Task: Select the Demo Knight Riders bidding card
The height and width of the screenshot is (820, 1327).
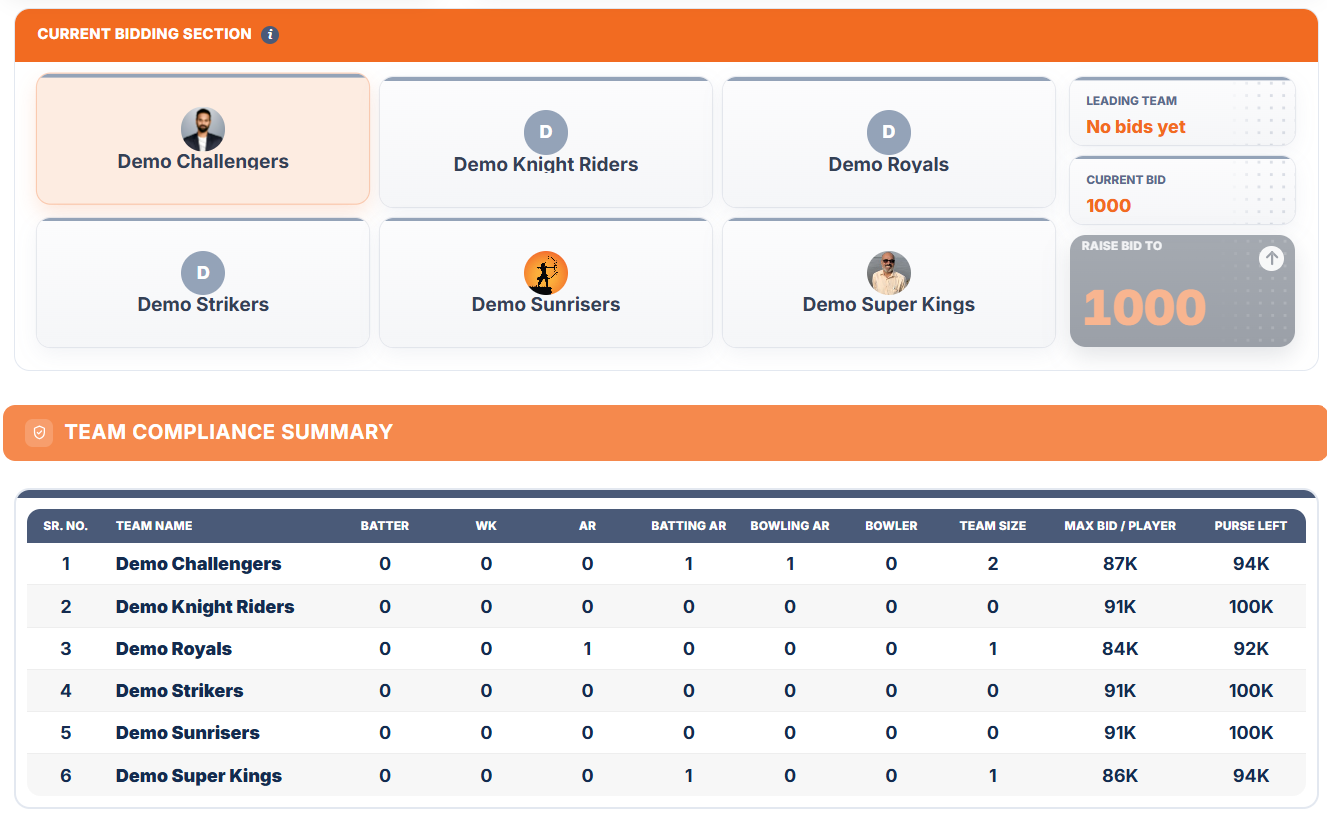Action: pos(546,142)
